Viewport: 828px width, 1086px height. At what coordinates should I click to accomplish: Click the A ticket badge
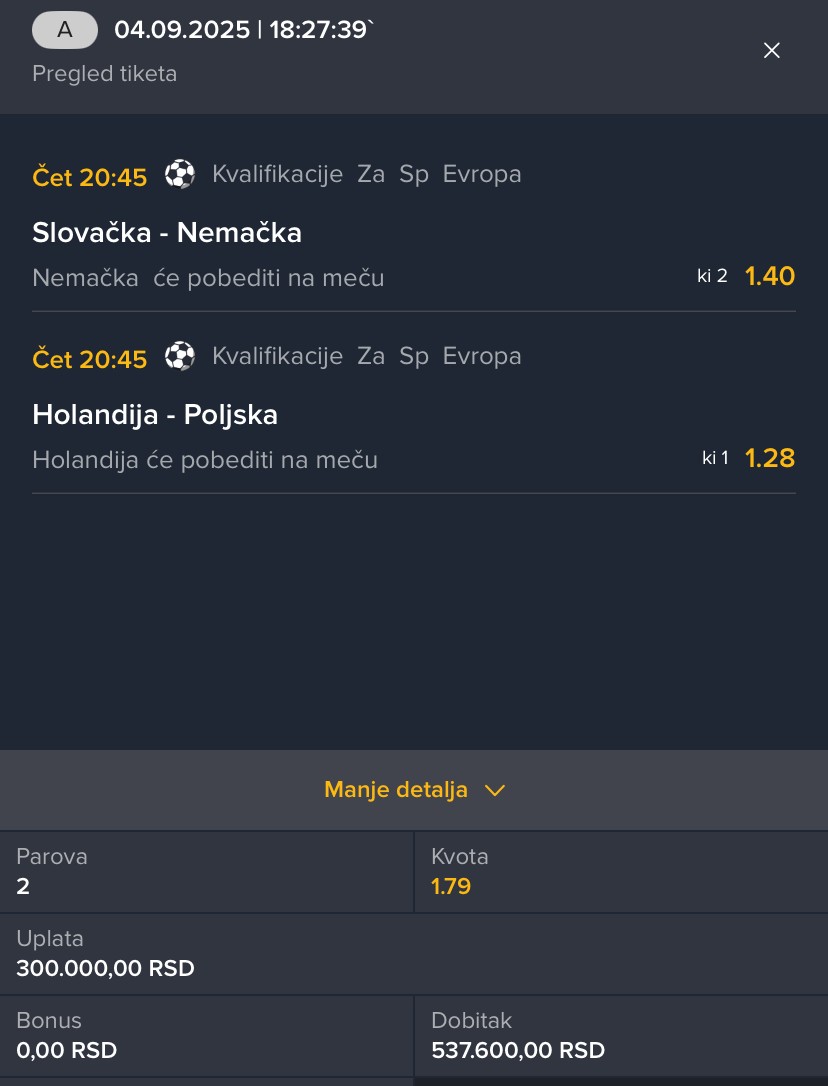pos(65,30)
